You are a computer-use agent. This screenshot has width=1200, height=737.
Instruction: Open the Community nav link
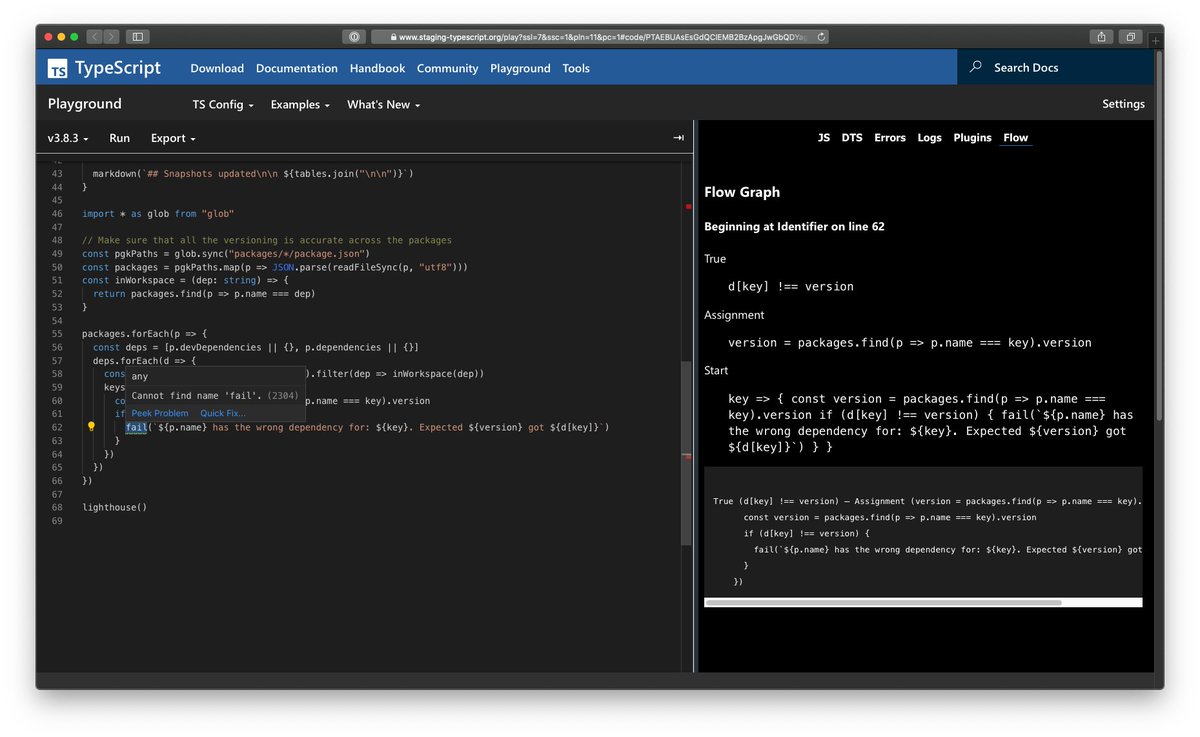[447, 68]
